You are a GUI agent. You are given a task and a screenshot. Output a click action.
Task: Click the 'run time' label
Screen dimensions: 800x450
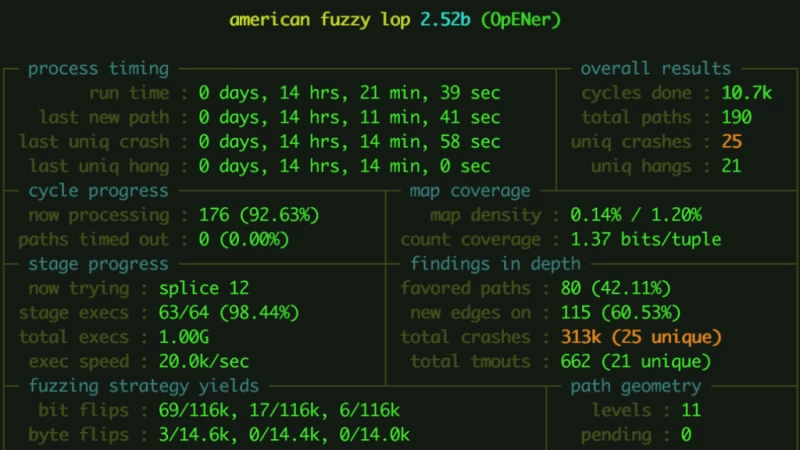point(129,93)
